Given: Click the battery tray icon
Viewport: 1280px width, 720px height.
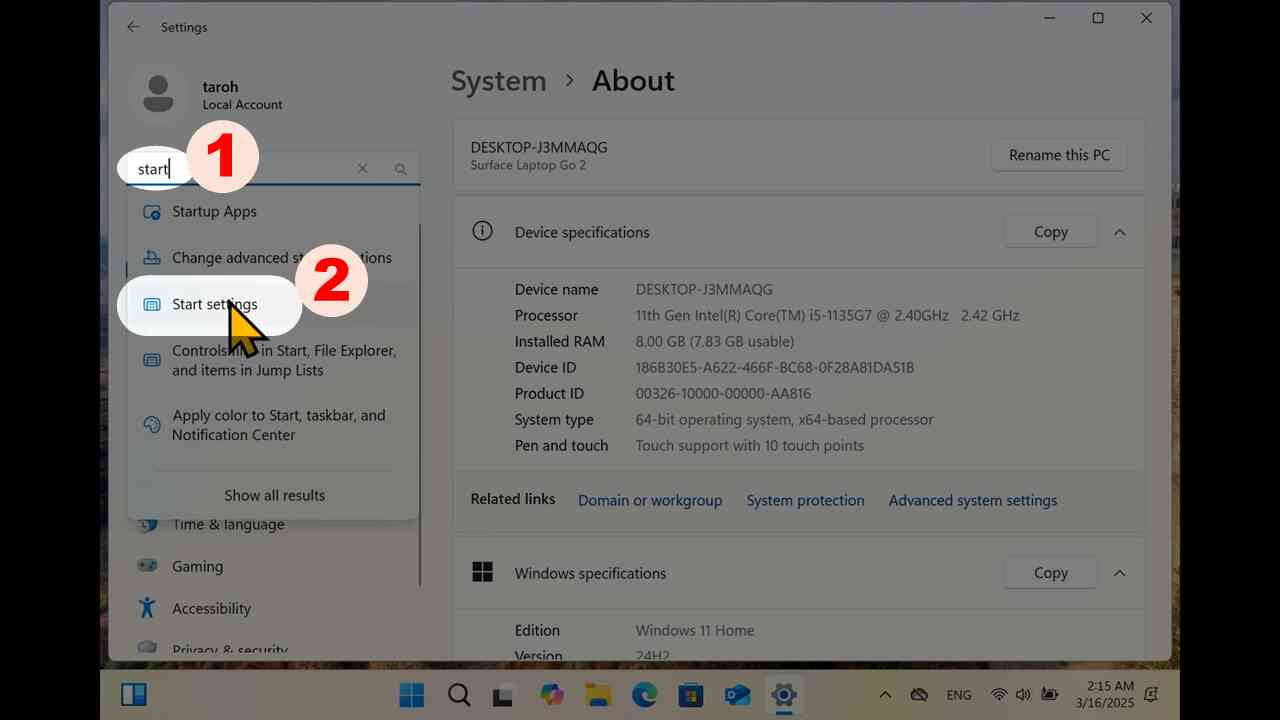Looking at the screenshot, I should (1050, 694).
